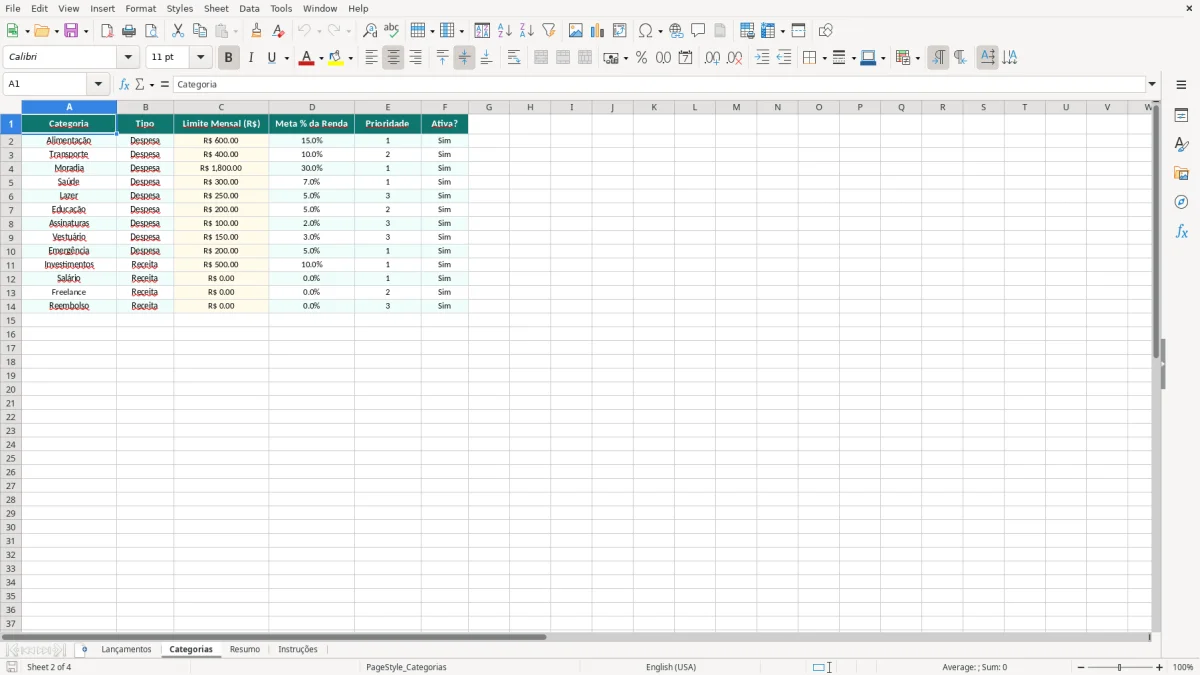Click the zoom slider handle
This screenshot has width=1200, height=675.
[x=1120, y=667]
